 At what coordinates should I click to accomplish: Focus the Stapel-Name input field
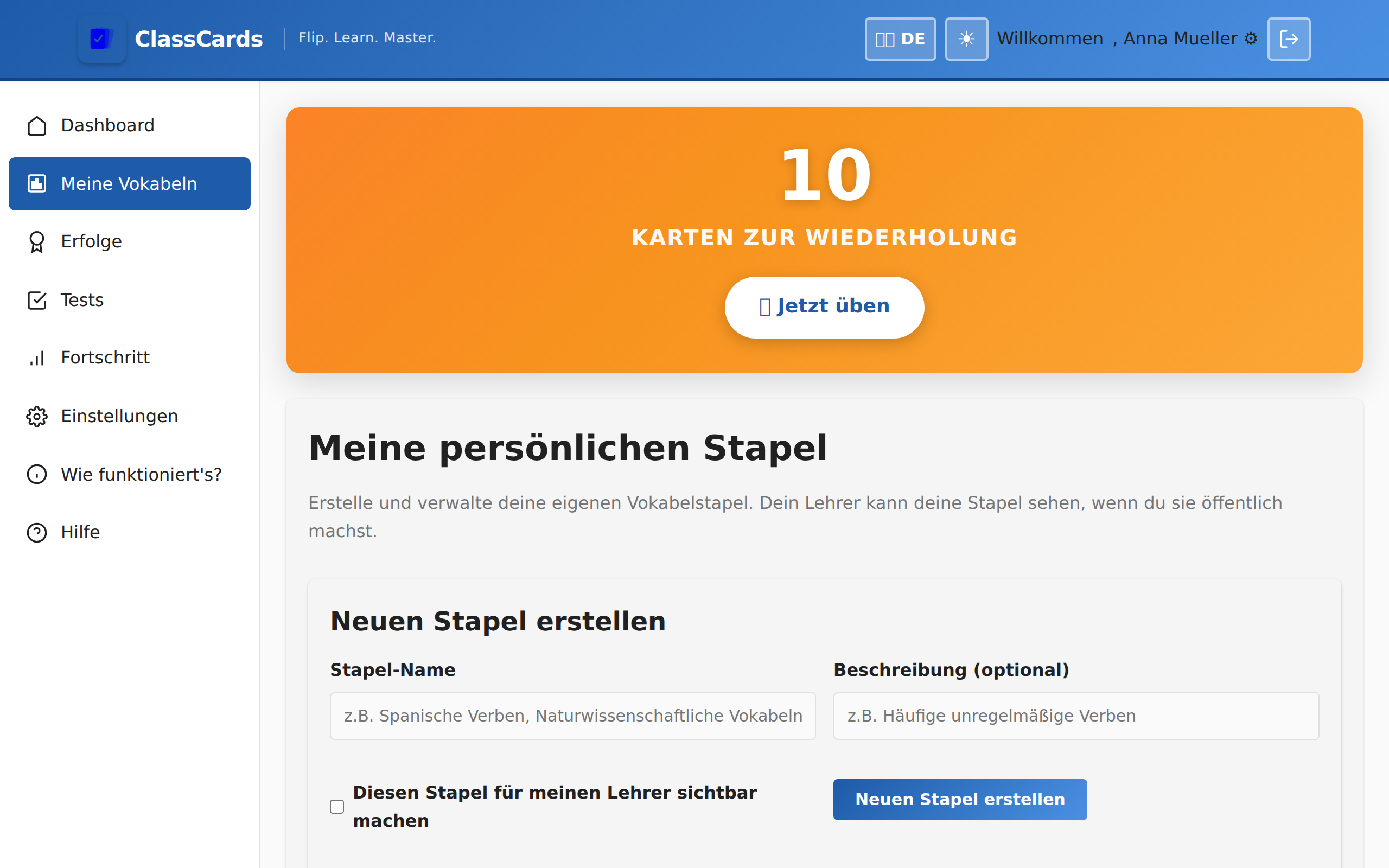tap(572, 716)
